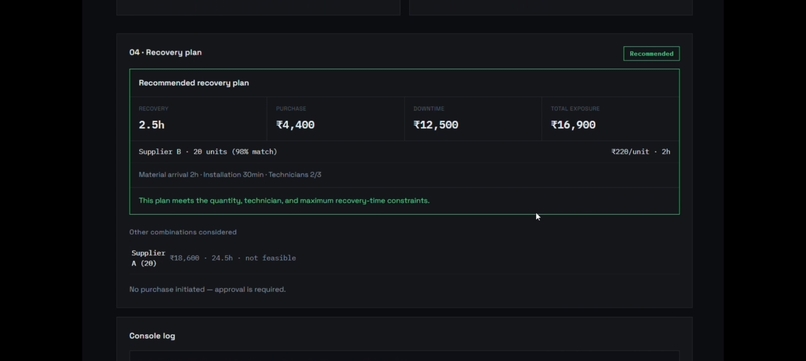Select the '04 · Recovery plan' heading
This screenshot has width=806, height=361.
pos(166,52)
